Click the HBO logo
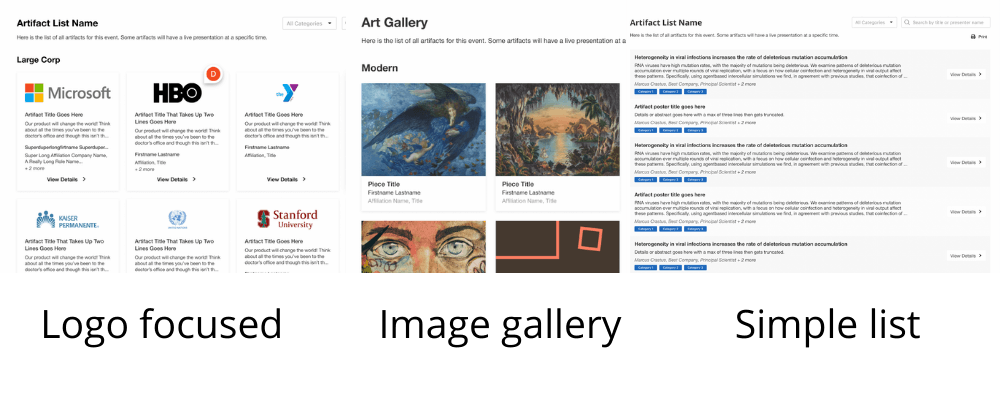This screenshot has height=400, width=1000. click(x=177, y=93)
